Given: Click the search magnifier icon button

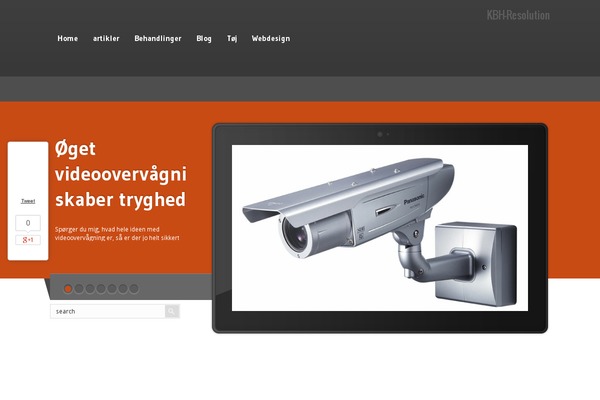Looking at the screenshot, I should [172, 311].
